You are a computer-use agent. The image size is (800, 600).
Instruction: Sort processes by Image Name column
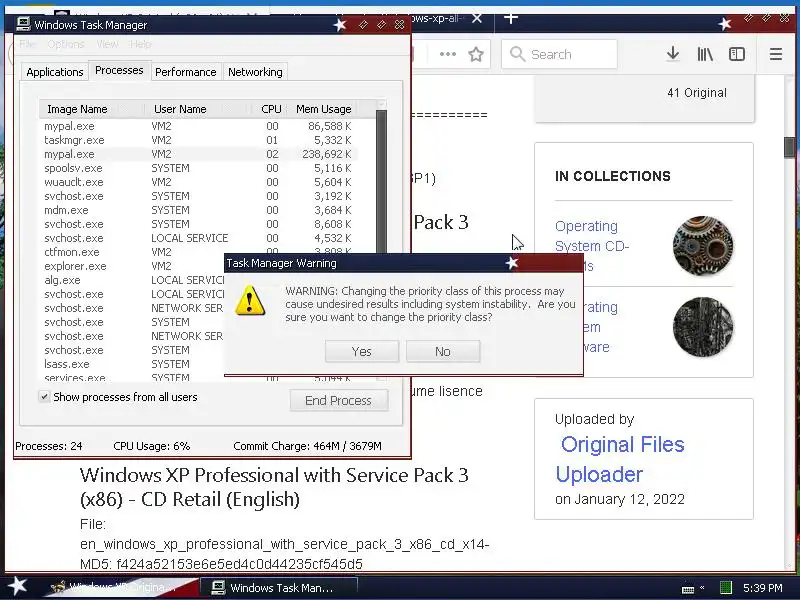coord(91,109)
